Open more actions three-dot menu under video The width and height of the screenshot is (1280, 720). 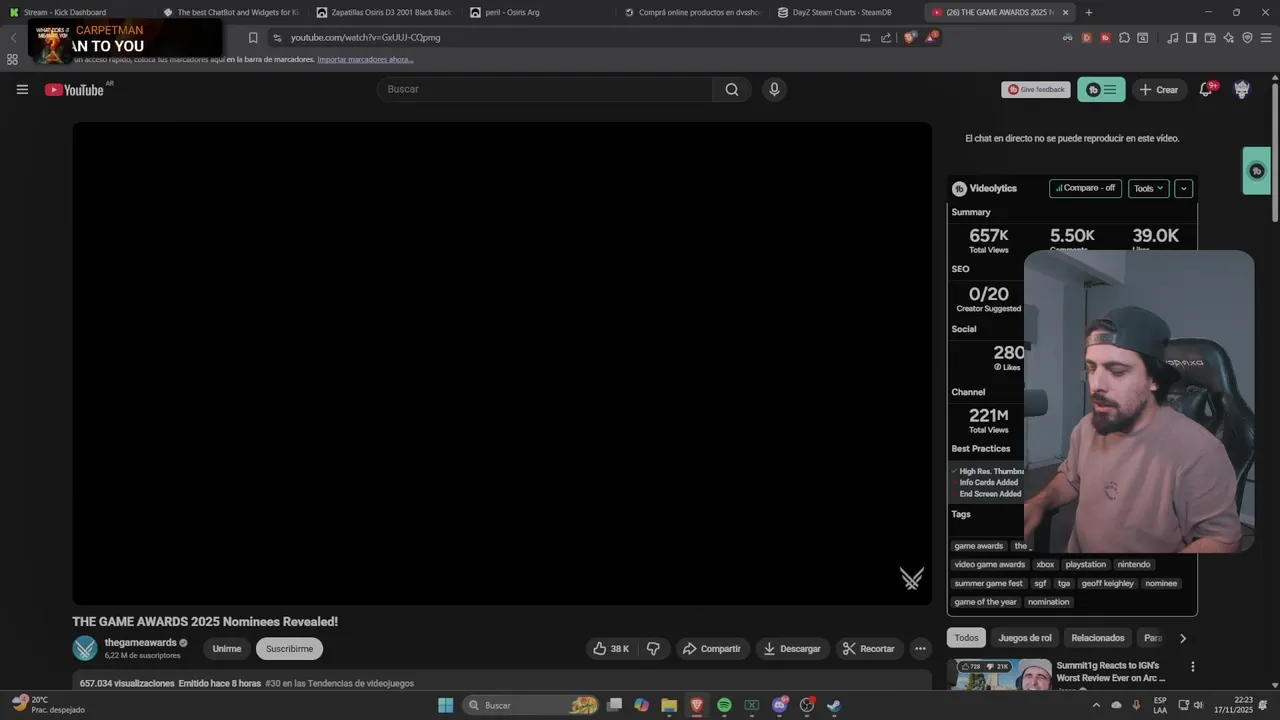click(920, 649)
